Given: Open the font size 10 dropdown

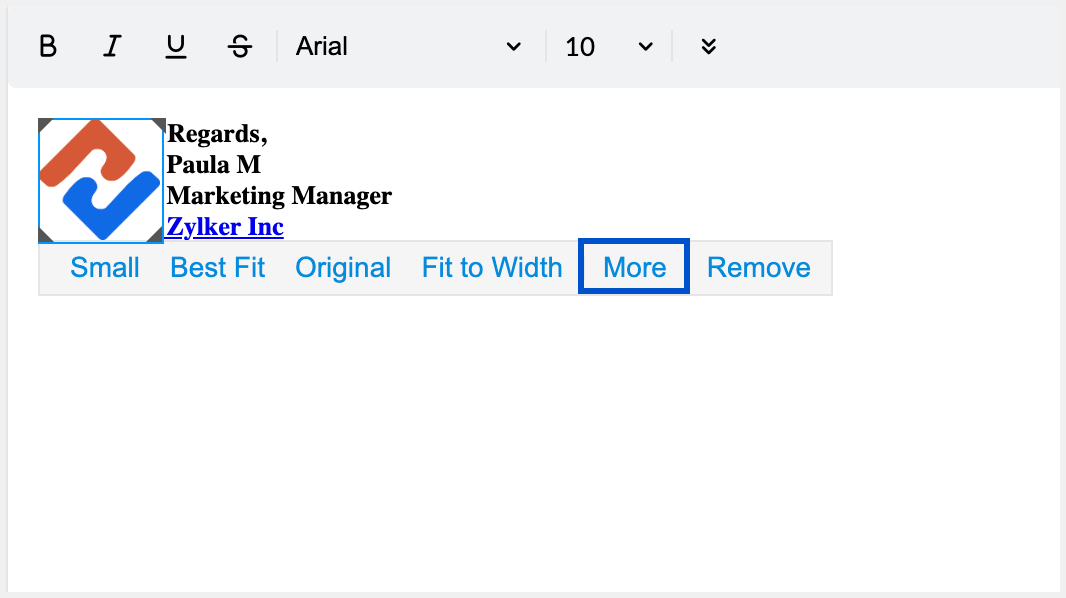Looking at the screenshot, I should [x=608, y=47].
